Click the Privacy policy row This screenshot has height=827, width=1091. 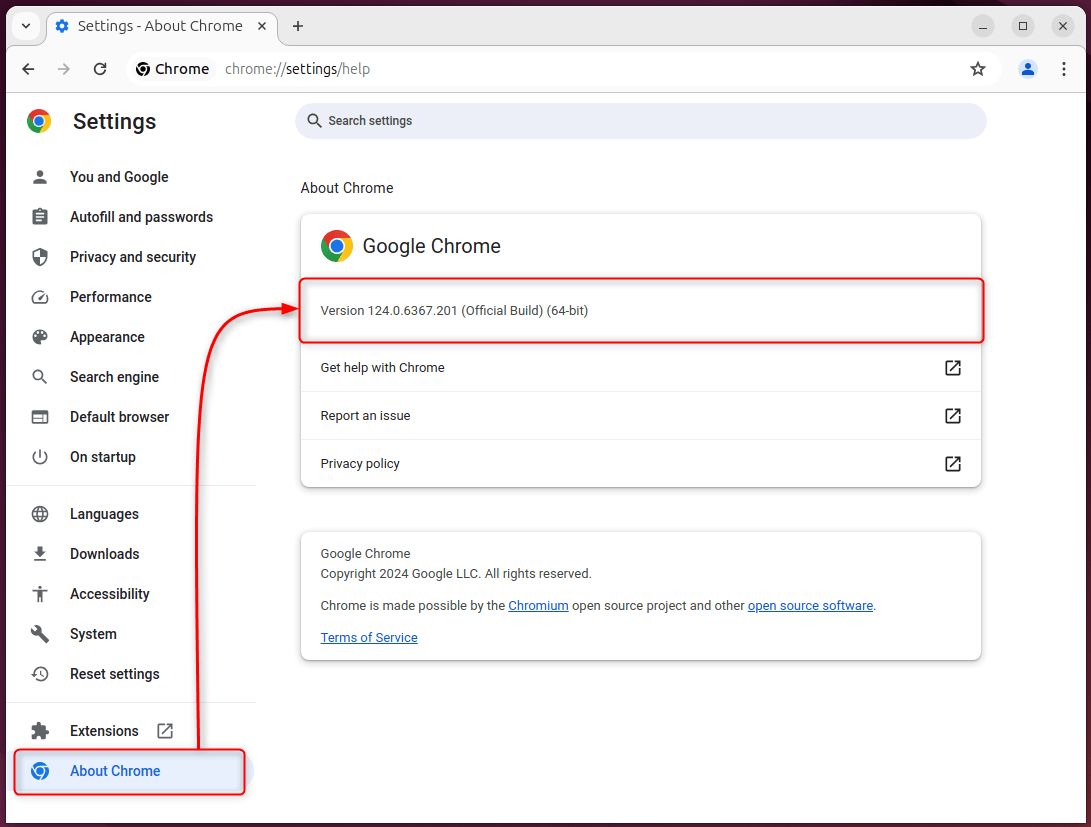click(x=641, y=464)
